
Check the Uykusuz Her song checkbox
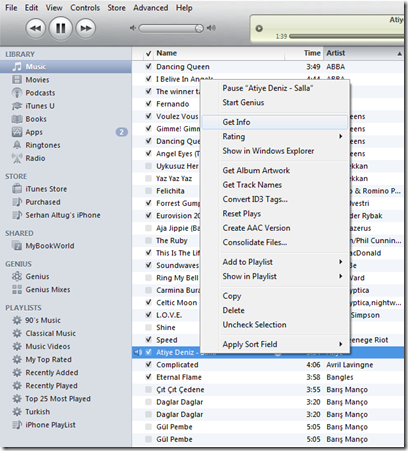click(149, 166)
